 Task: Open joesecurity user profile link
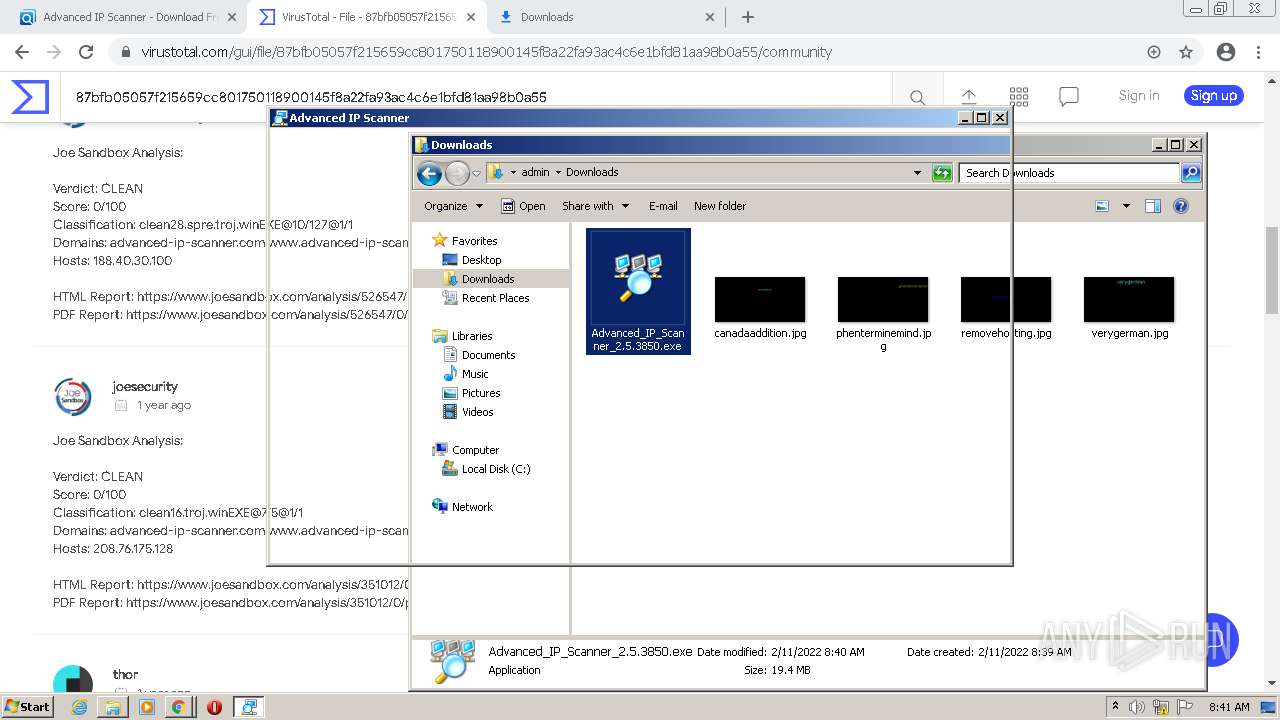(x=145, y=386)
